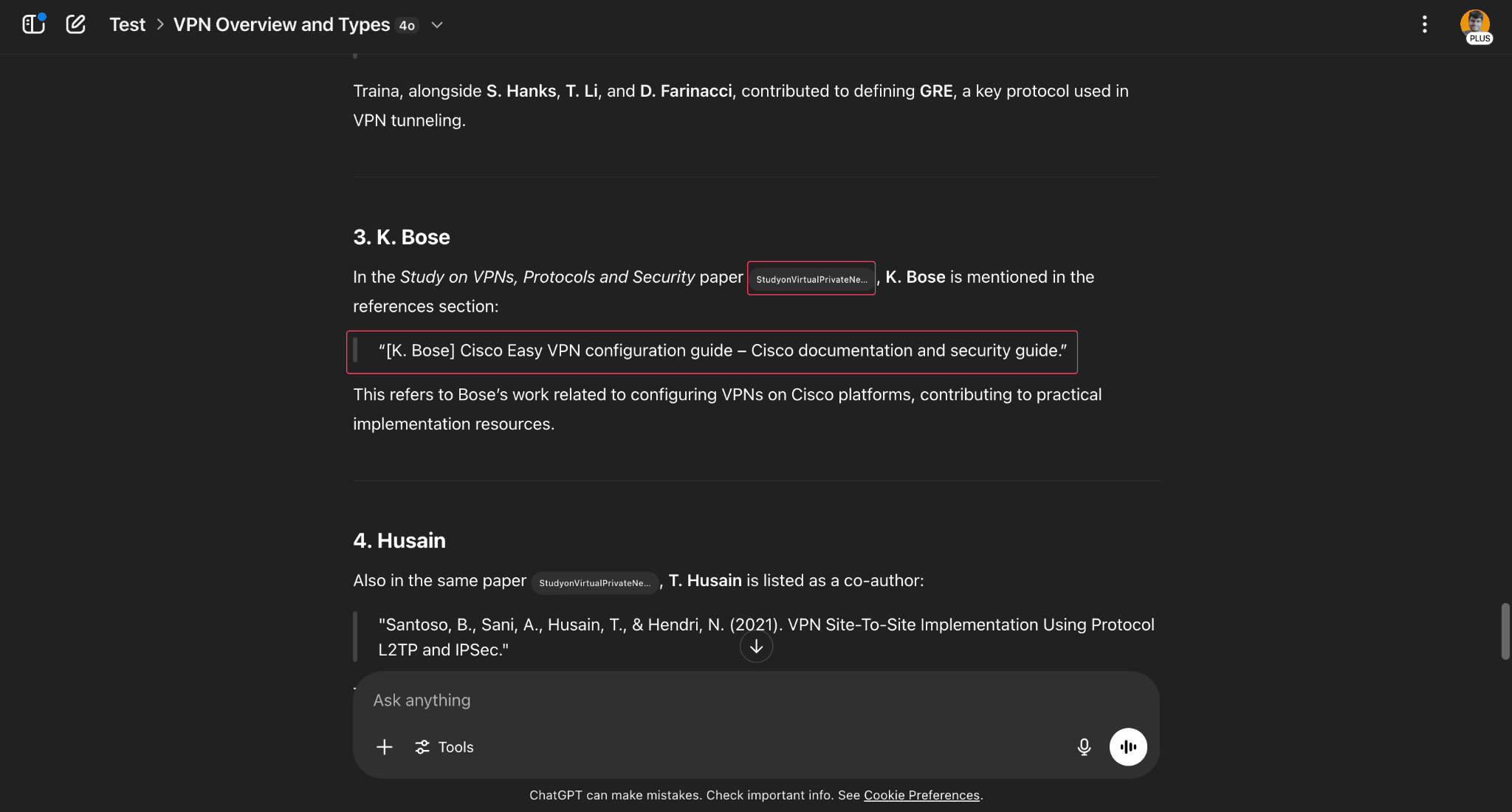
Task: Click the VPN Overview and Types title
Action: pos(281,24)
